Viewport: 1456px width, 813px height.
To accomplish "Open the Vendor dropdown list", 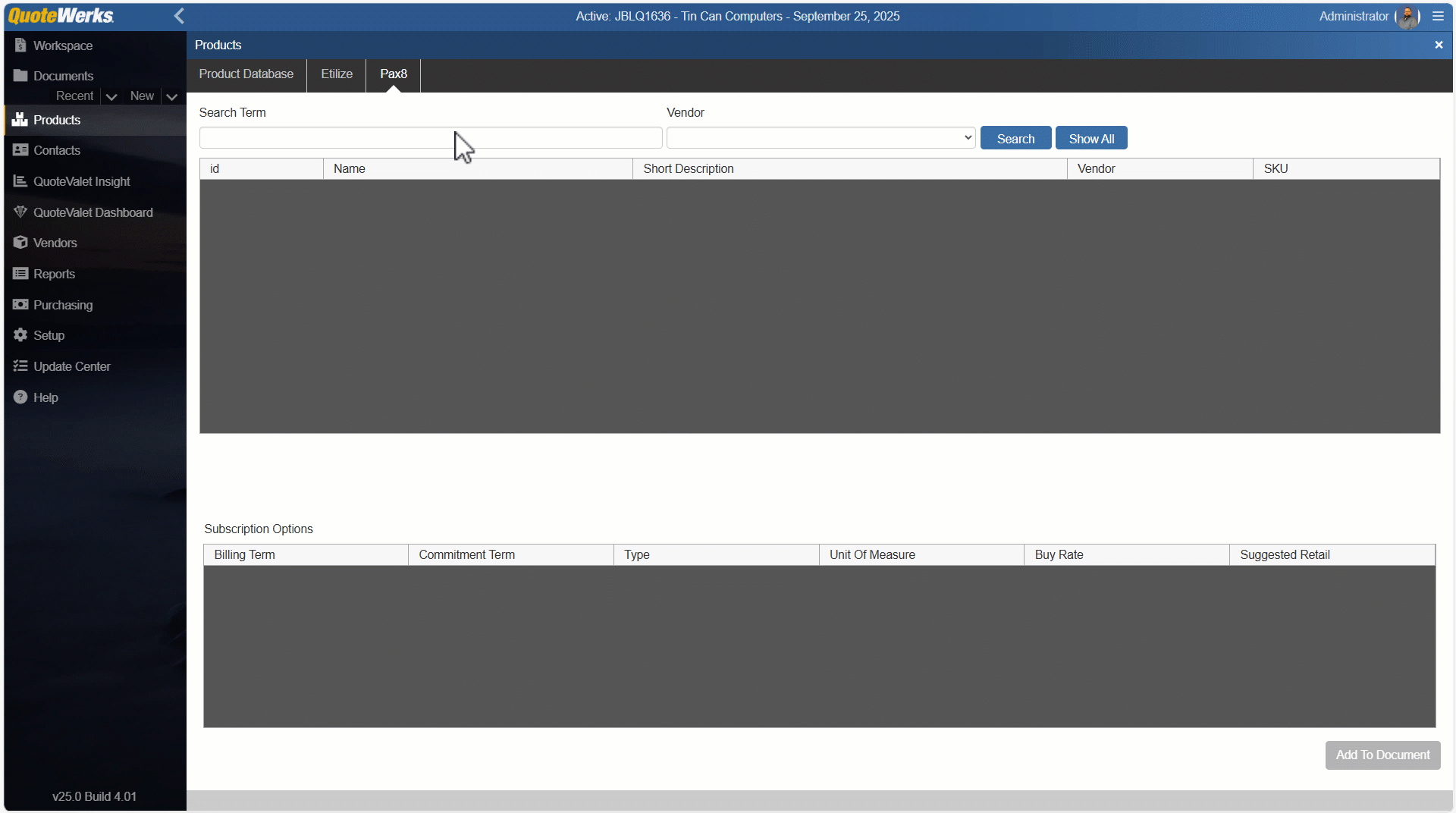I will [821, 138].
